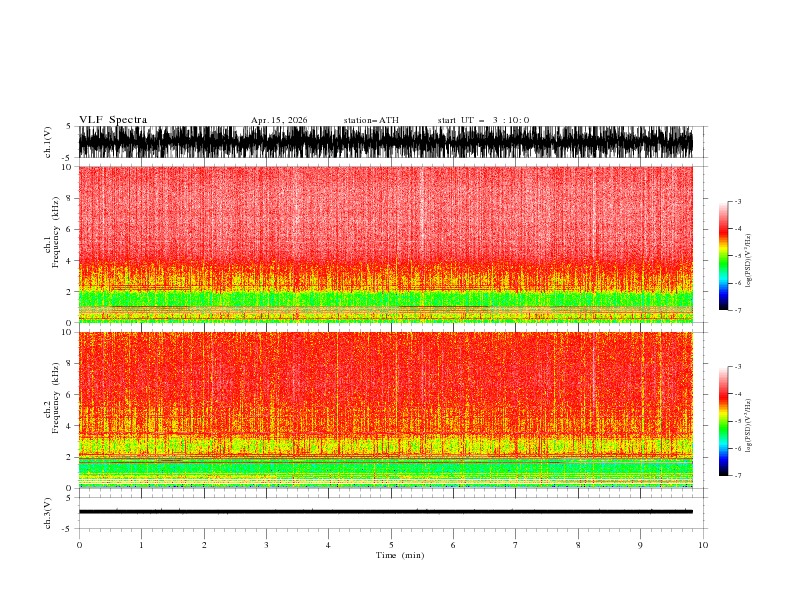792x612 pixels.
Task: Select the date text "Apr. 15, 2026"
Action: tap(279, 120)
